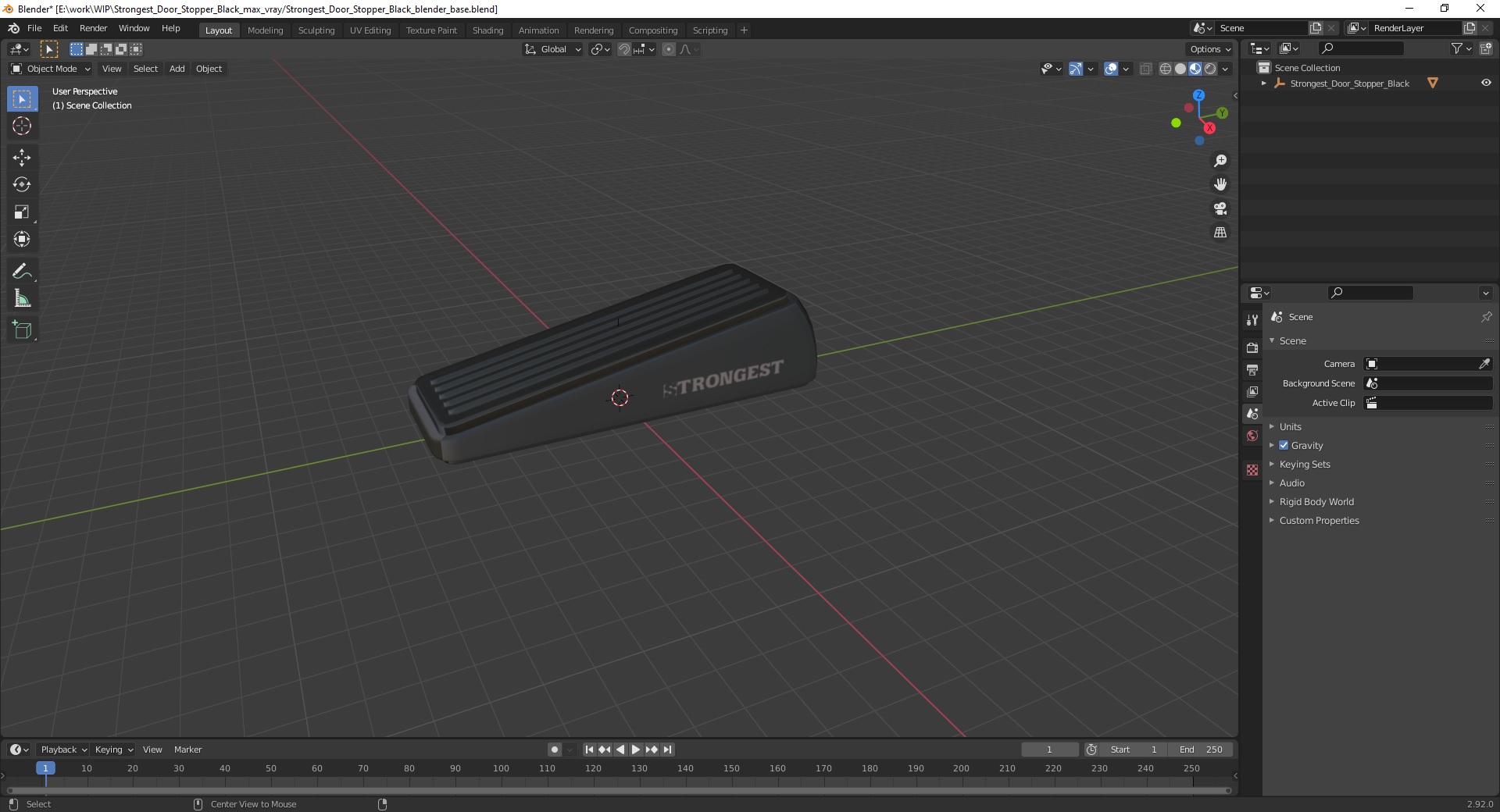Open the View Layer properties tab
Image resolution: width=1500 pixels, height=812 pixels.
[1252, 391]
